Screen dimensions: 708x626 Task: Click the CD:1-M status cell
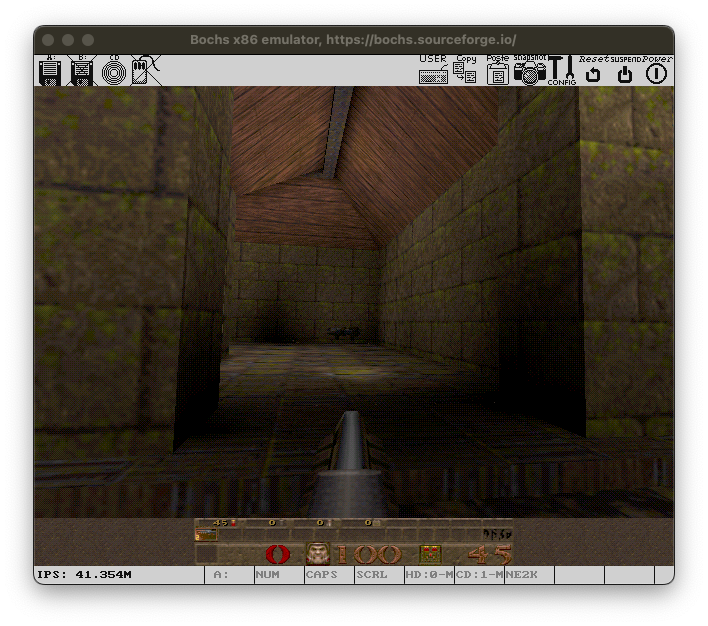coord(480,575)
